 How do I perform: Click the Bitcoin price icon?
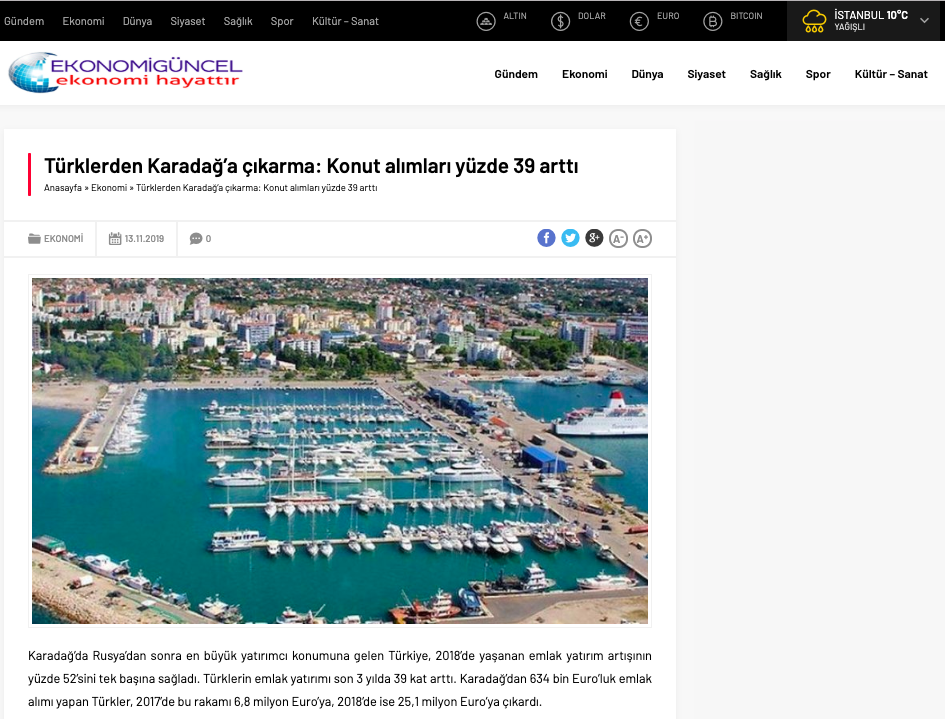[713, 22]
